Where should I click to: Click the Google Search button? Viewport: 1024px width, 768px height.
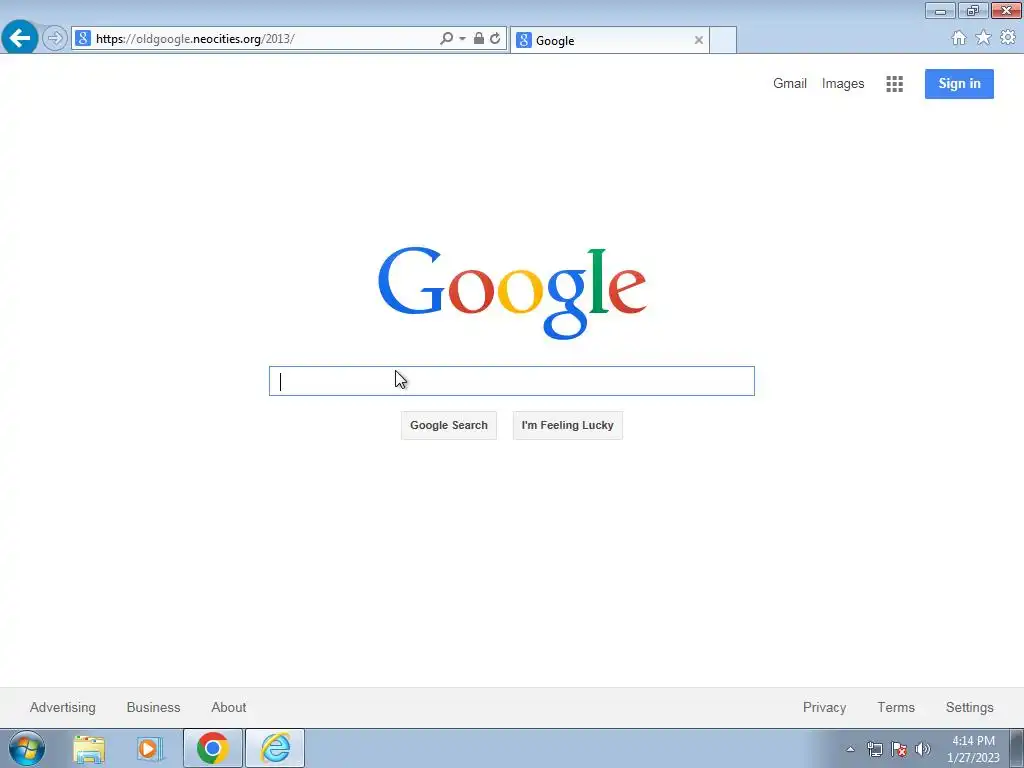coord(449,425)
